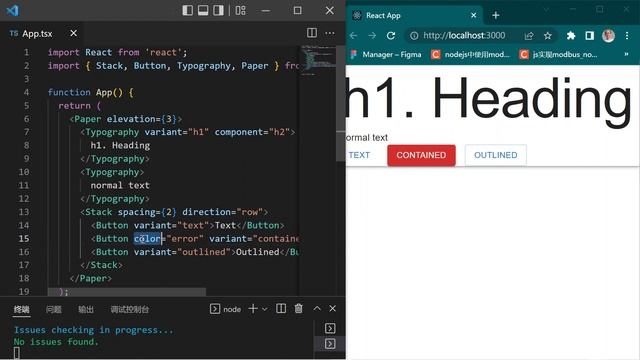Viewport: 640px width, 360px height.
Task: Click the 'normal text' paragraph on page
Action: click(367, 138)
